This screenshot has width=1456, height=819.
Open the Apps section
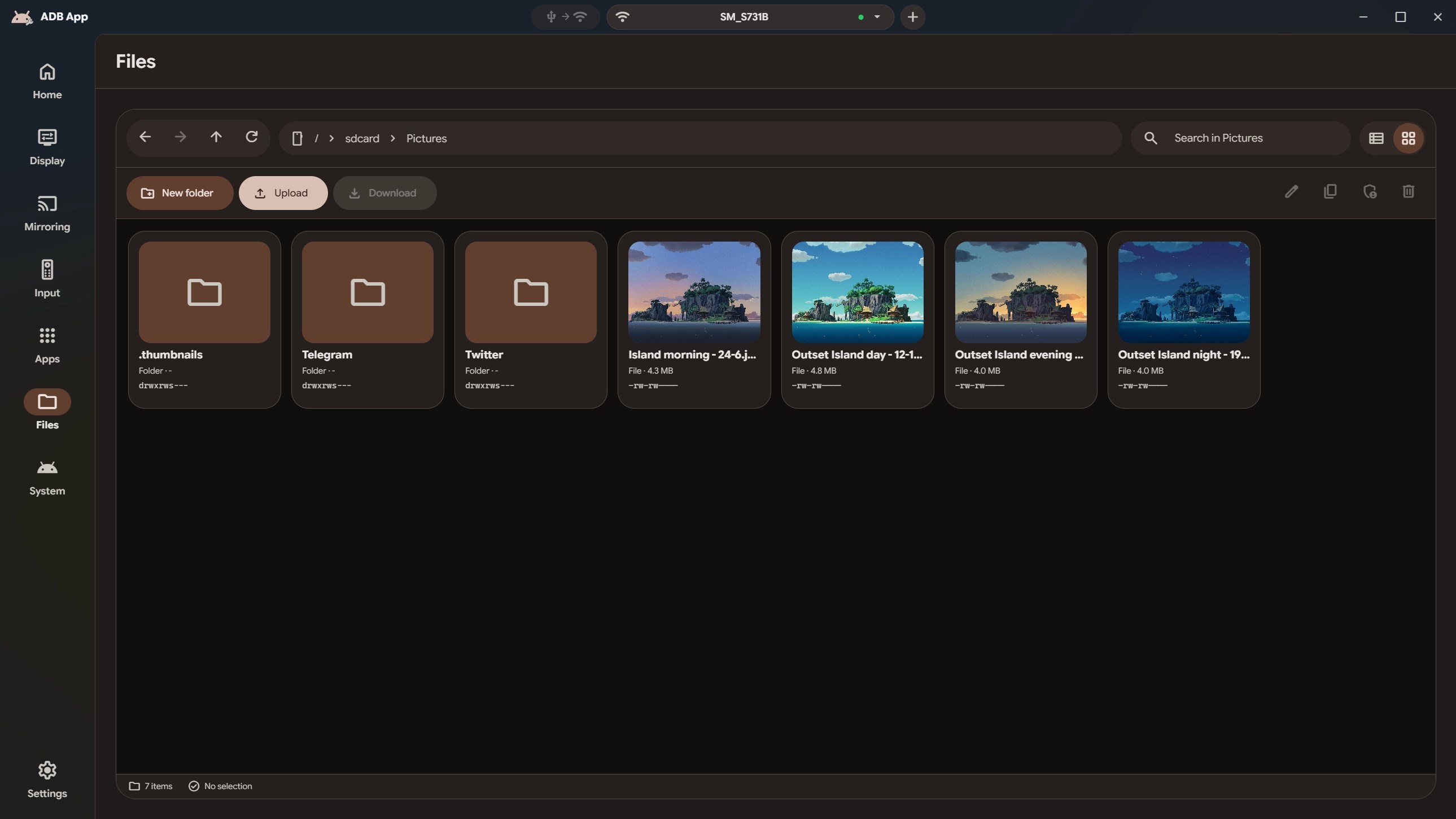pos(47,345)
